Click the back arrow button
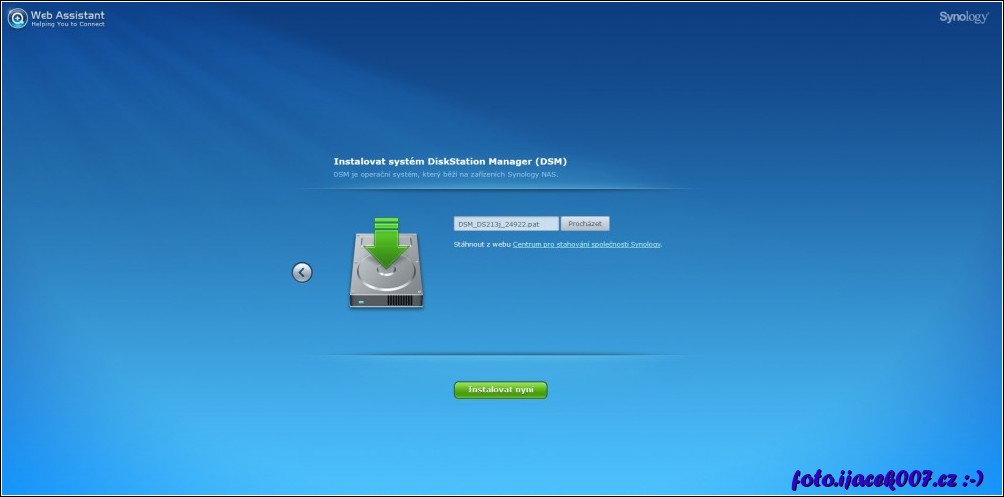This screenshot has width=1004, height=497. (x=302, y=272)
